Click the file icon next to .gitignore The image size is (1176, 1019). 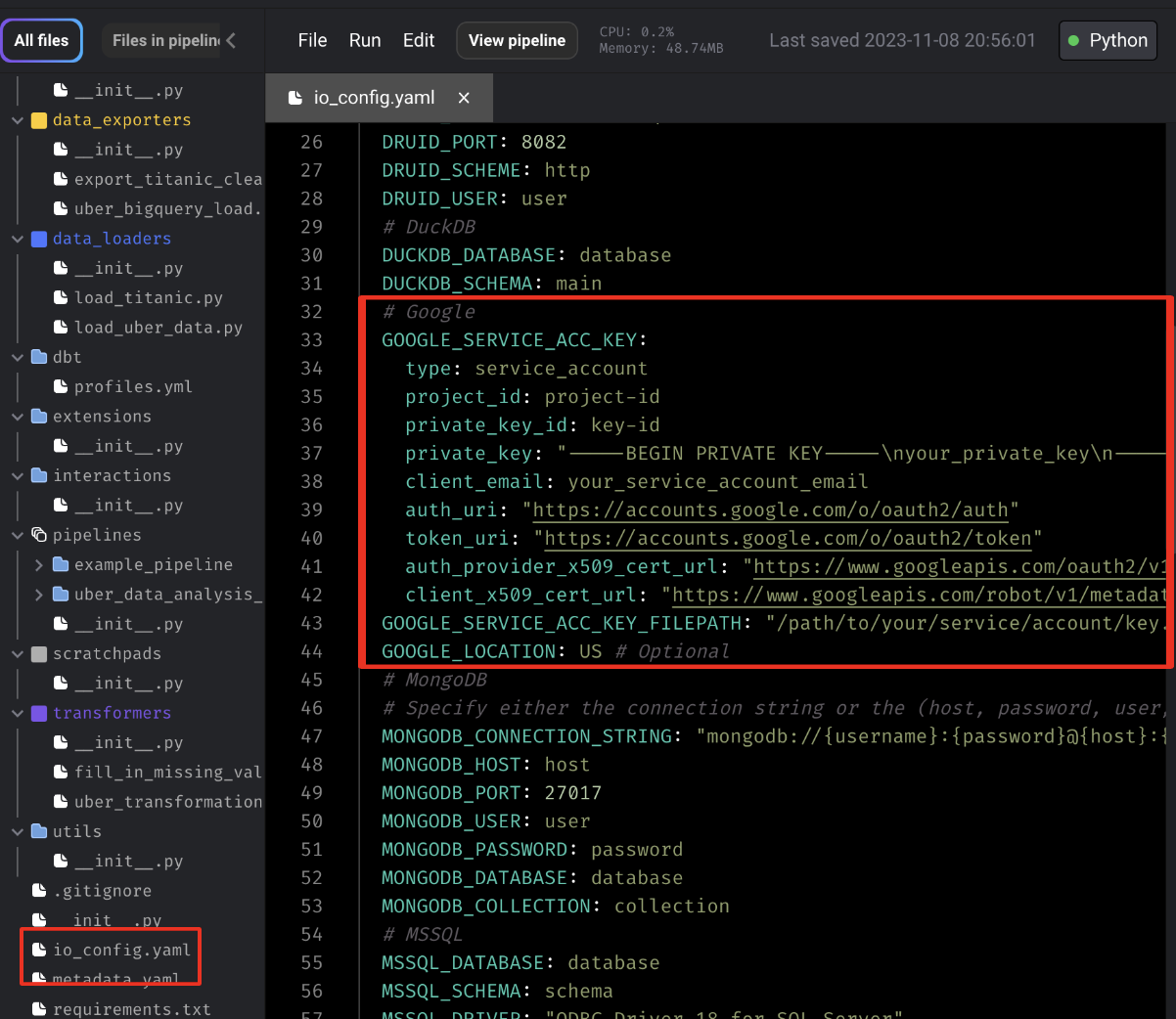tap(39, 891)
